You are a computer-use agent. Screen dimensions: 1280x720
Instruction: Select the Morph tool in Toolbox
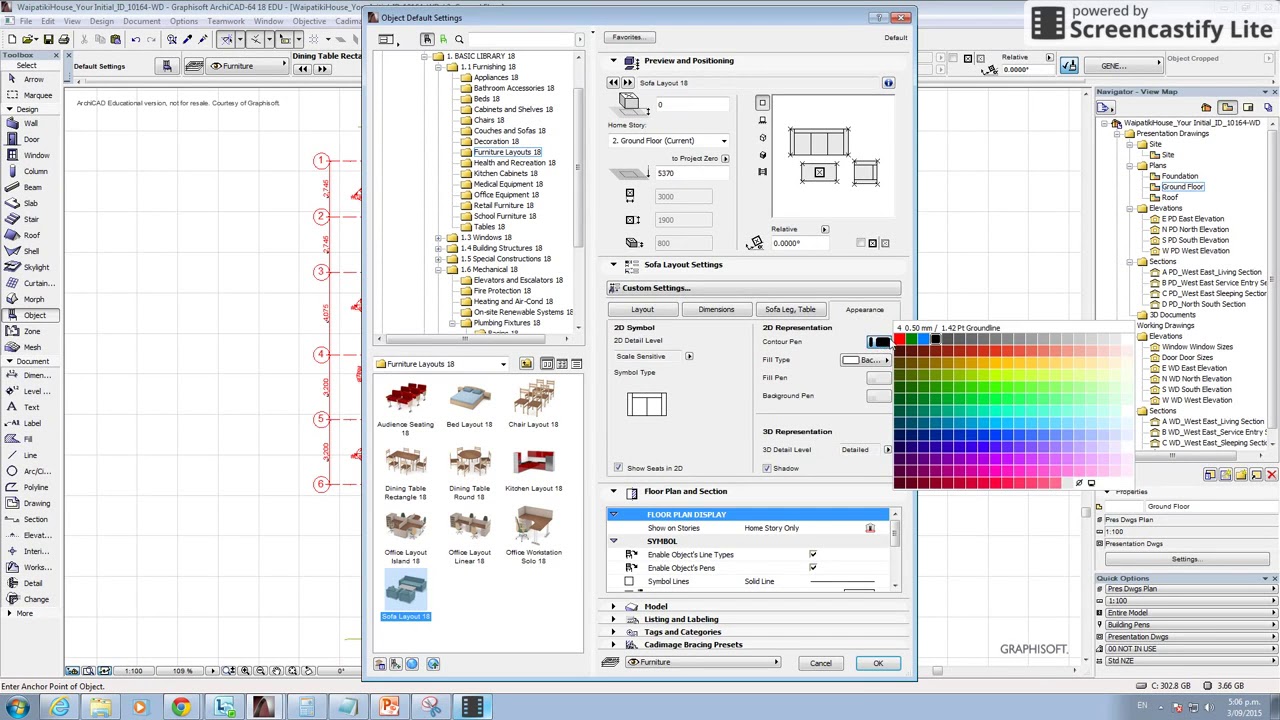(30, 299)
